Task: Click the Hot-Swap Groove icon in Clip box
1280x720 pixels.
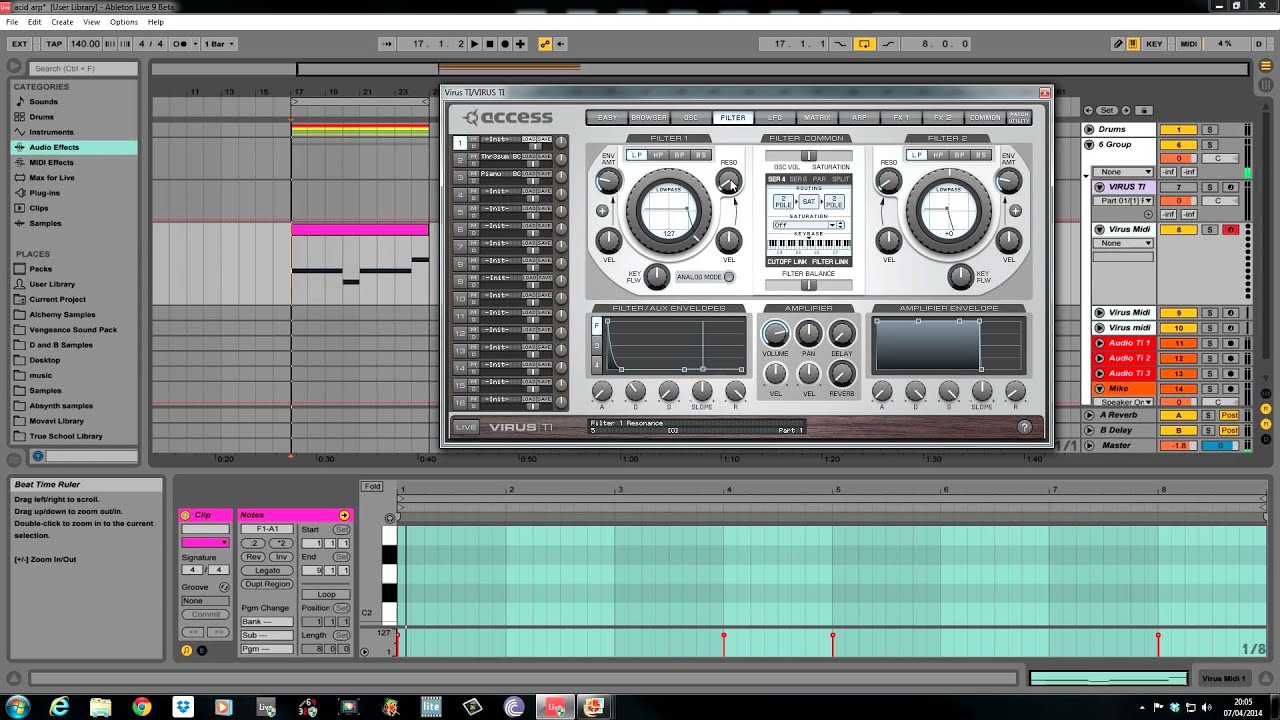Action: pos(224,587)
